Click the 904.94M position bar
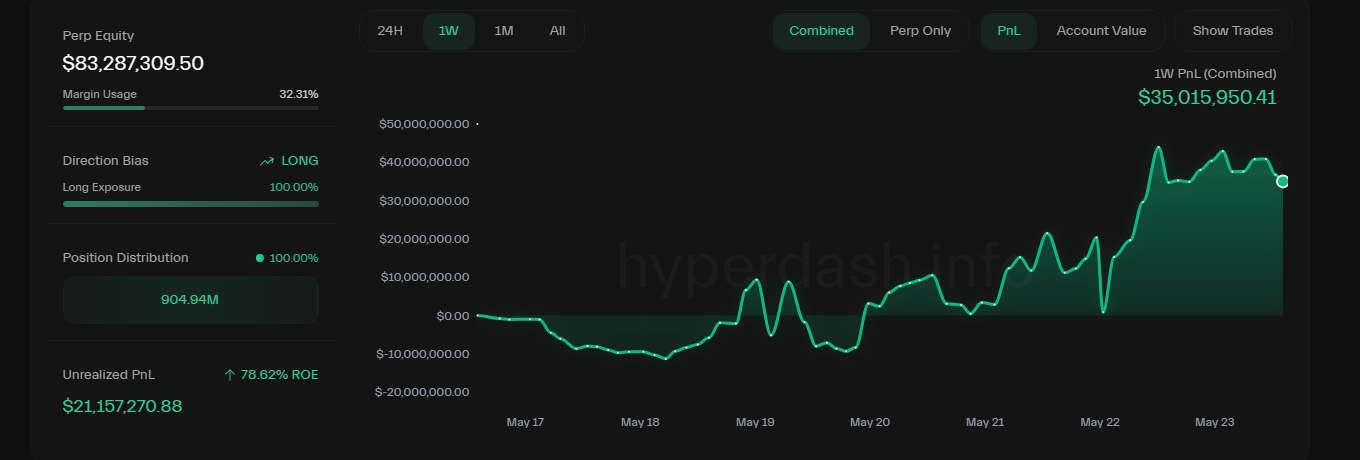Screen dimensions: 1360x460 190,300
